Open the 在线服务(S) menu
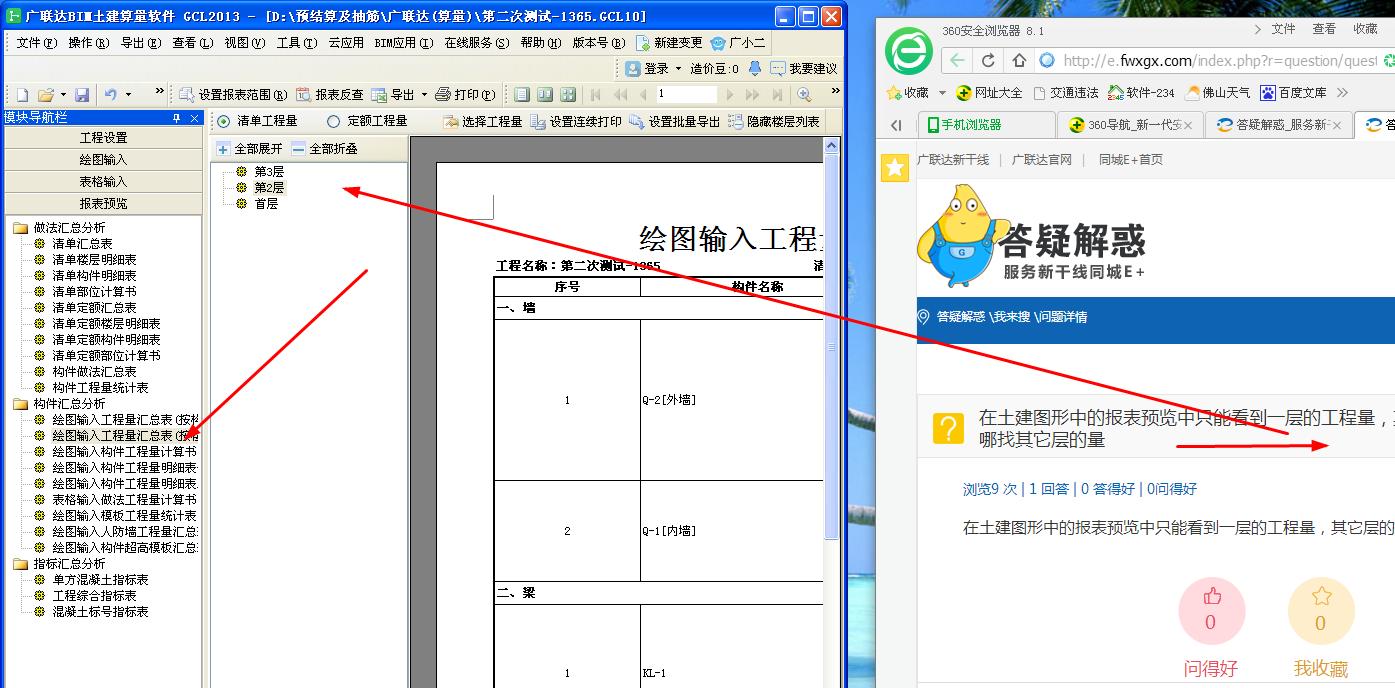 (477, 43)
